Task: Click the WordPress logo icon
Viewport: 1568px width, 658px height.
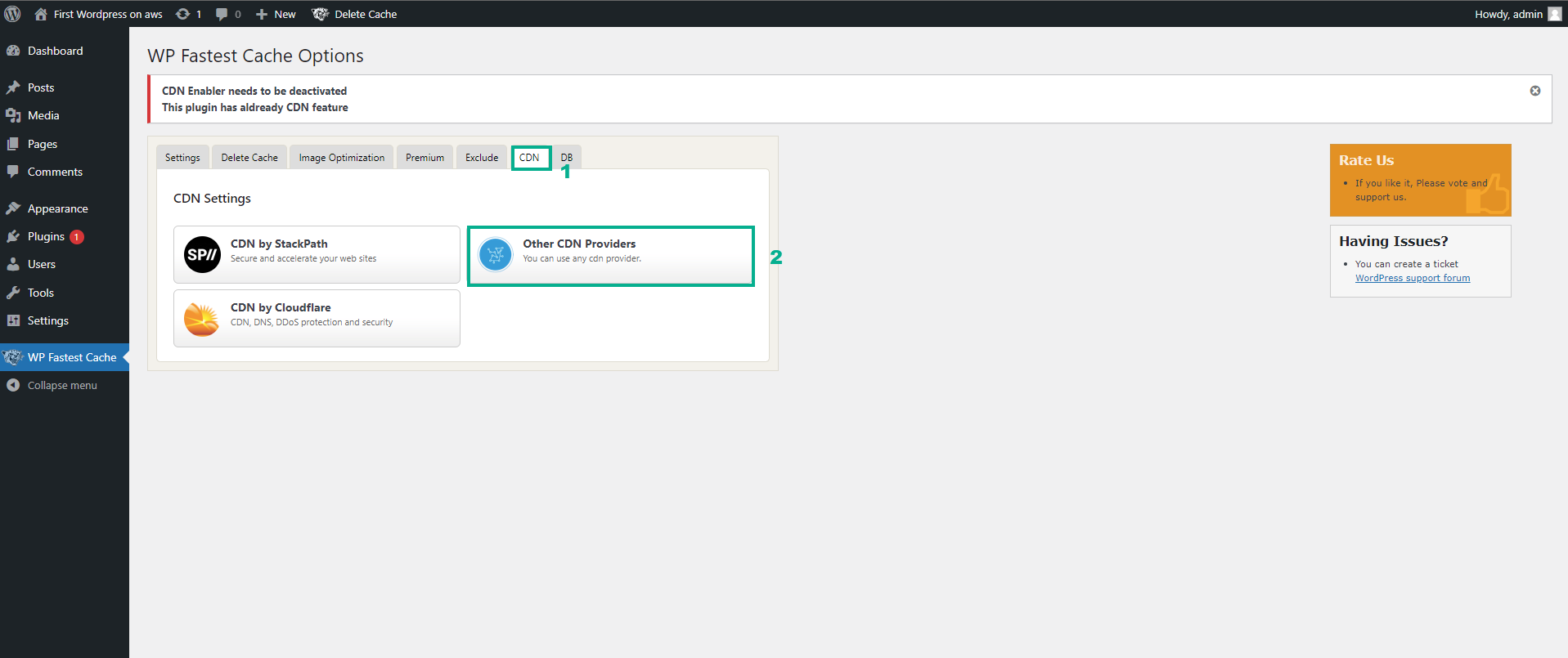Action: tap(12, 14)
